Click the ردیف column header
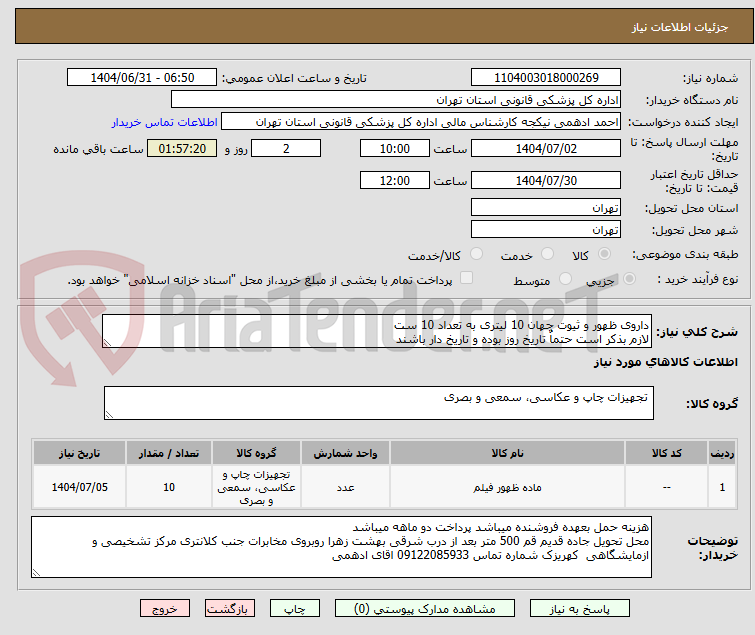Image resolution: width=755 pixels, height=635 pixels. coord(722,453)
